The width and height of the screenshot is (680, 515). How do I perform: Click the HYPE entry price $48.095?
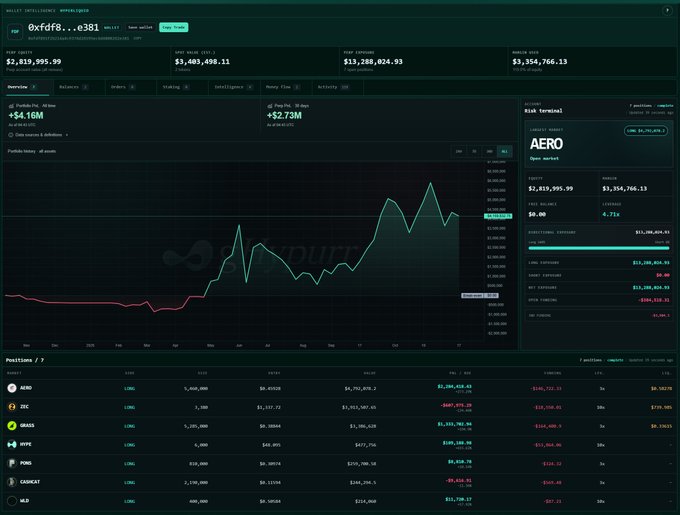pos(271,445)
